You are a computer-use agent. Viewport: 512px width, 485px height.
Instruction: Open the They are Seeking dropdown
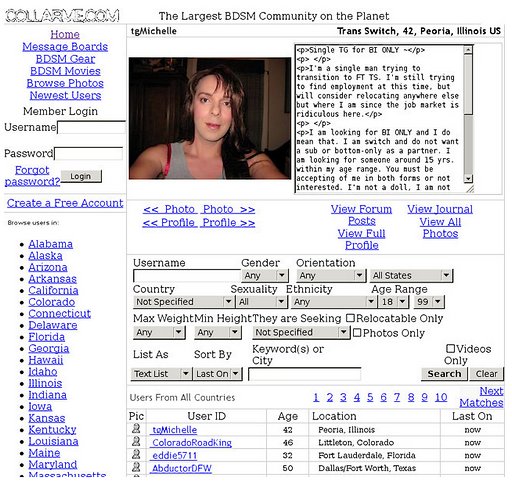click(301, 332)
